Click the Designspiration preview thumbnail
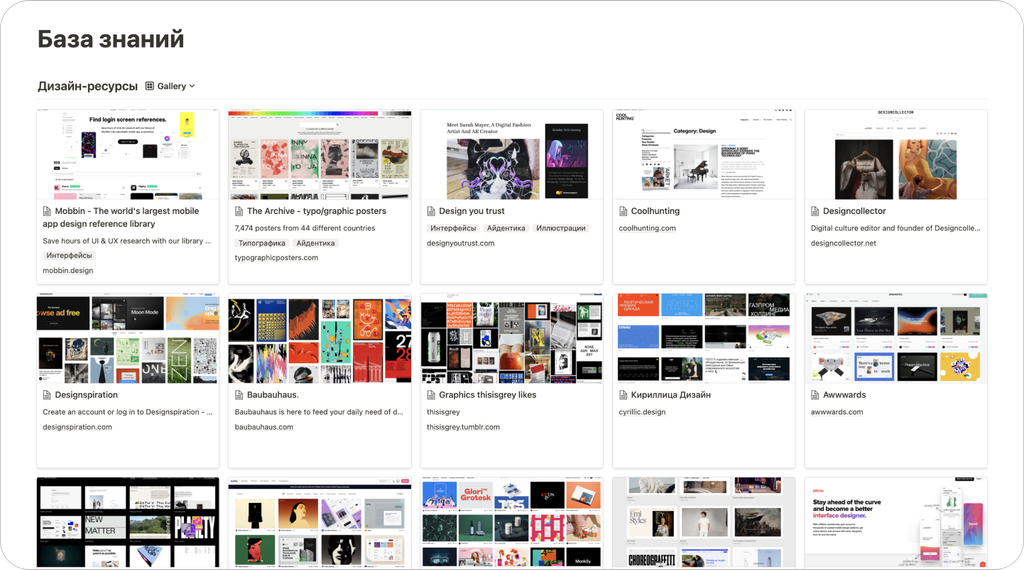This screenshot has height=570, width=1024. pos(128,338)
